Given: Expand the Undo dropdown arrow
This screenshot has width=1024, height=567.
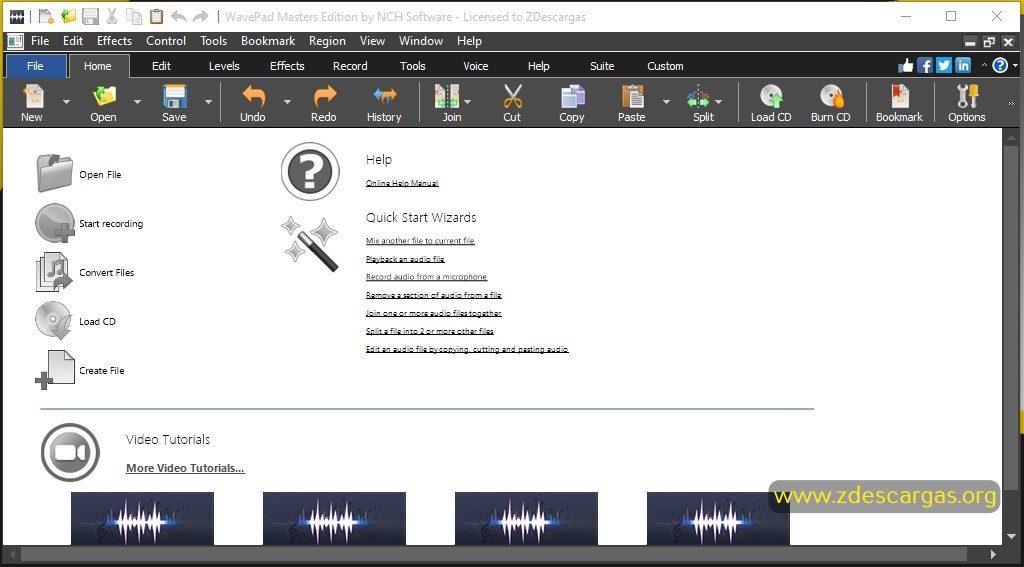Looking at the screenshot, I should click(x=287, y=102).
